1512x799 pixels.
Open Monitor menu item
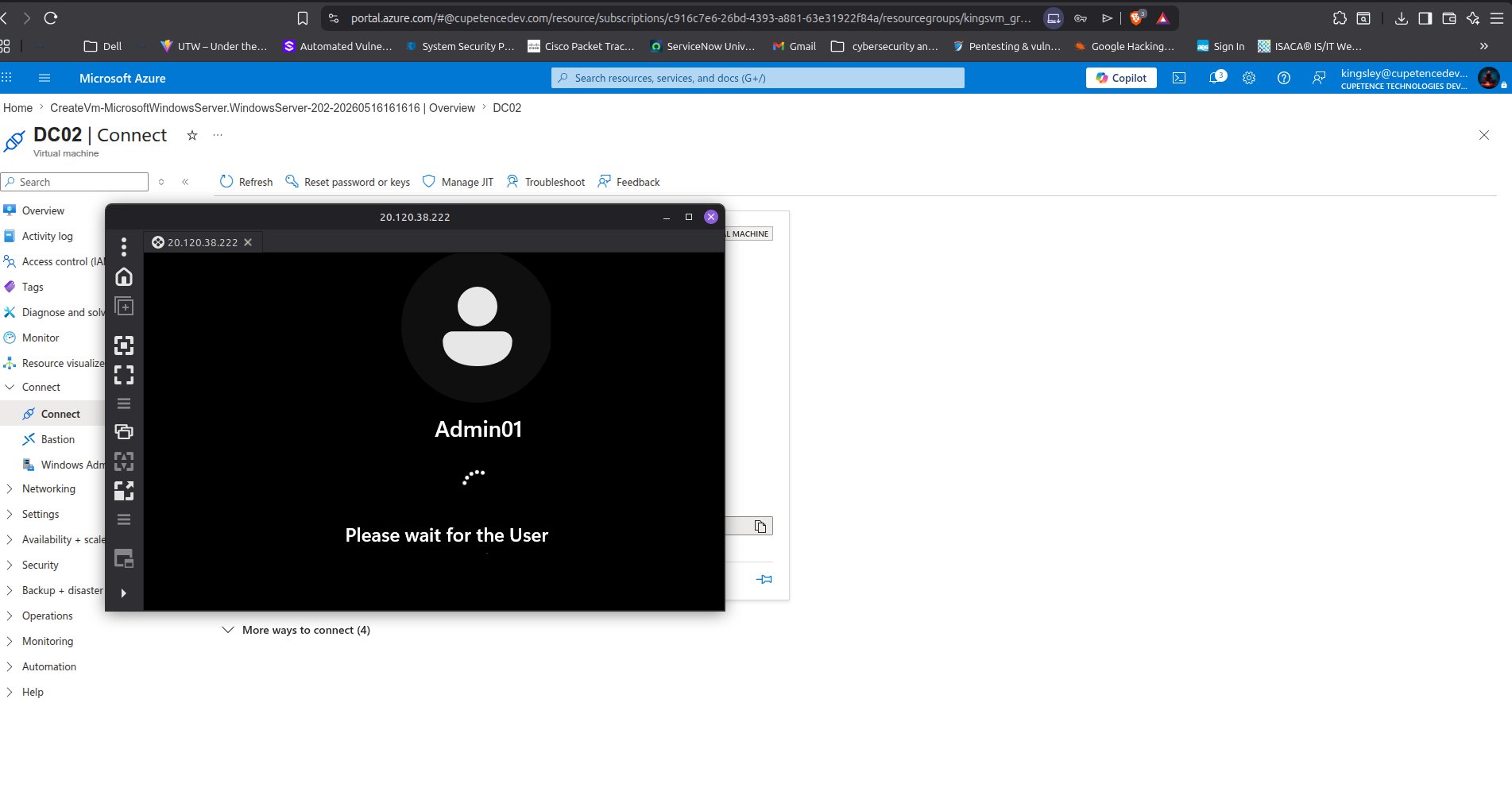coord(41,338)
